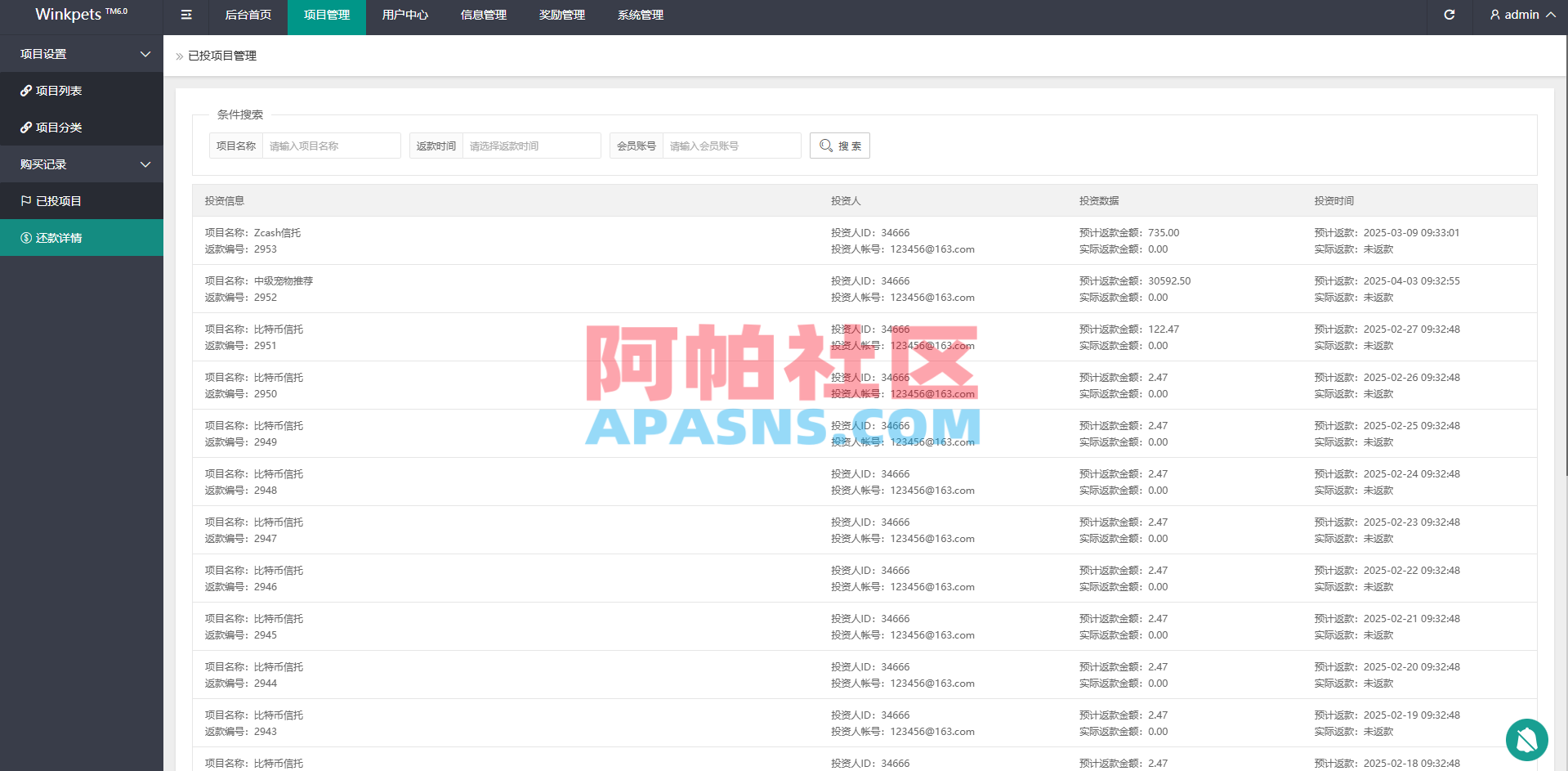This screenshot has height=771, width=1568.
Task: Expand the 购买记录 sidebar section
Action: 82,164
